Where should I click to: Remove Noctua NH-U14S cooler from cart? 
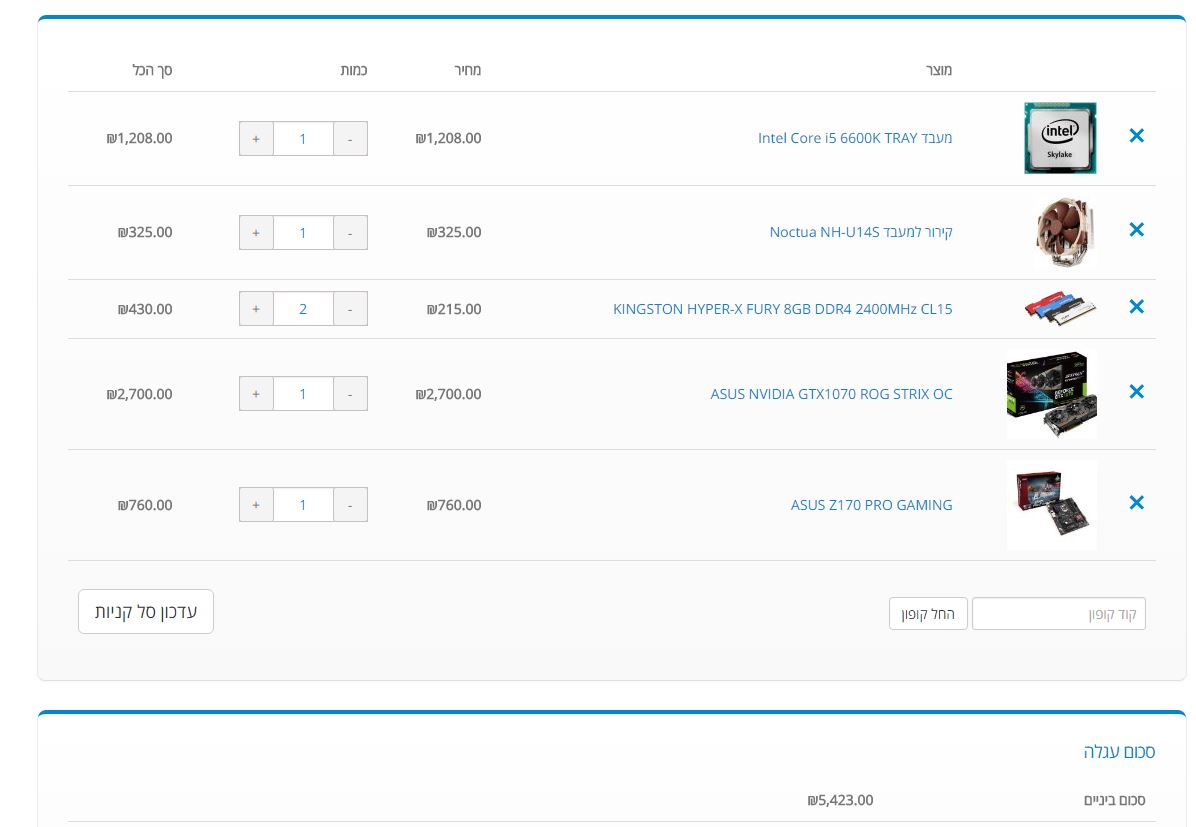click(x=1136, y=230)
